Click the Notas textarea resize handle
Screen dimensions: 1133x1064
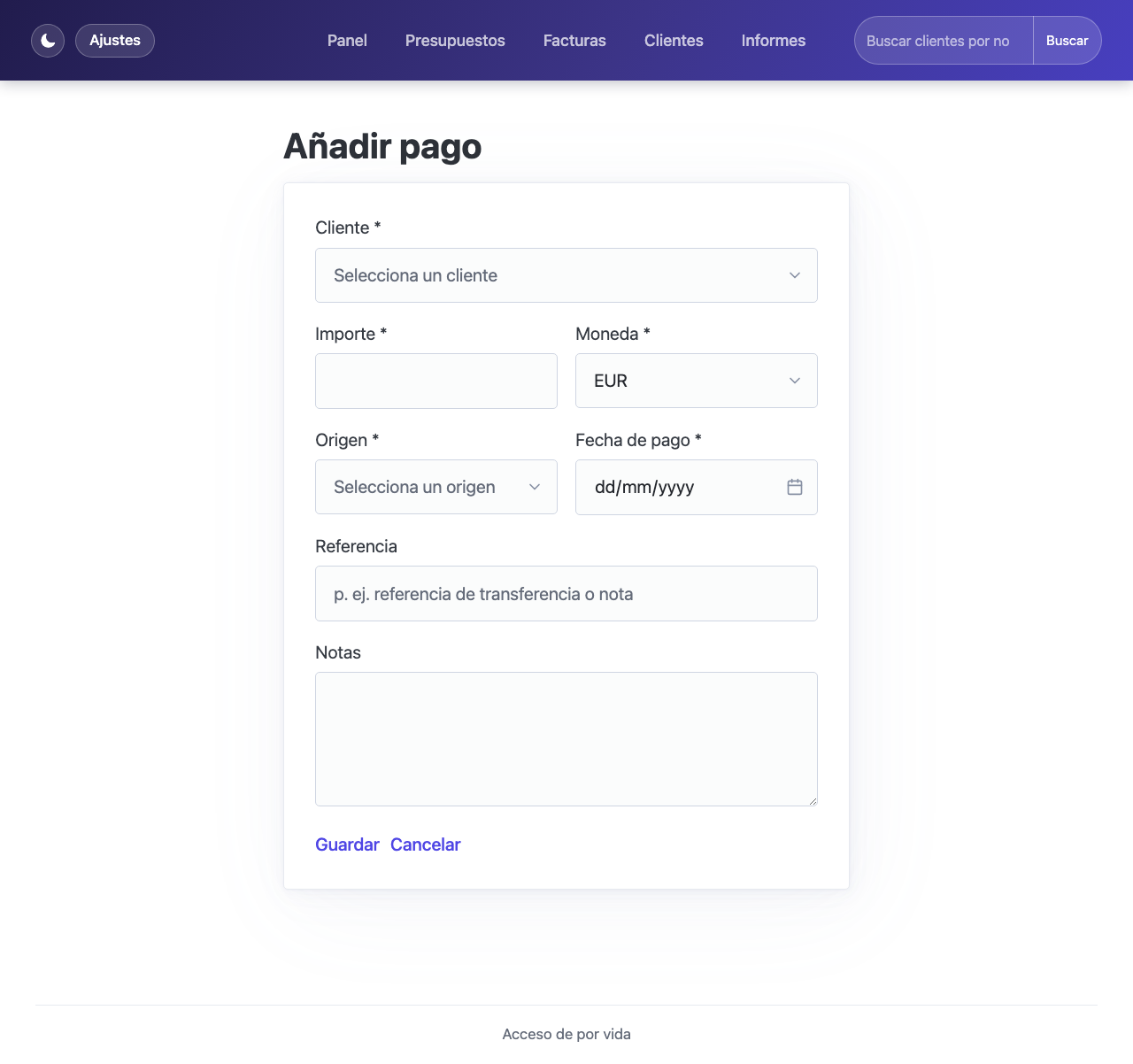click(812, 800)
